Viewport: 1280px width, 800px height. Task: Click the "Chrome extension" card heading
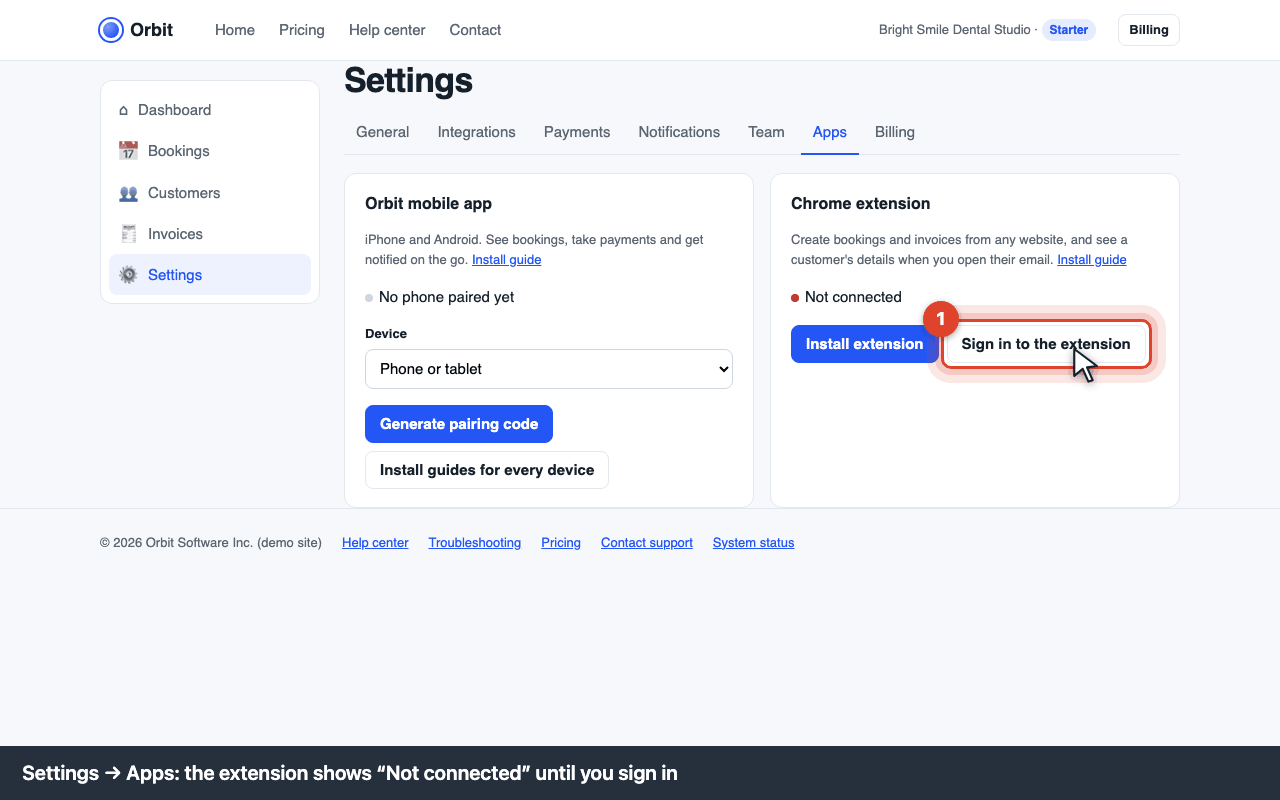pyautogui.click(x=861, y=203)
